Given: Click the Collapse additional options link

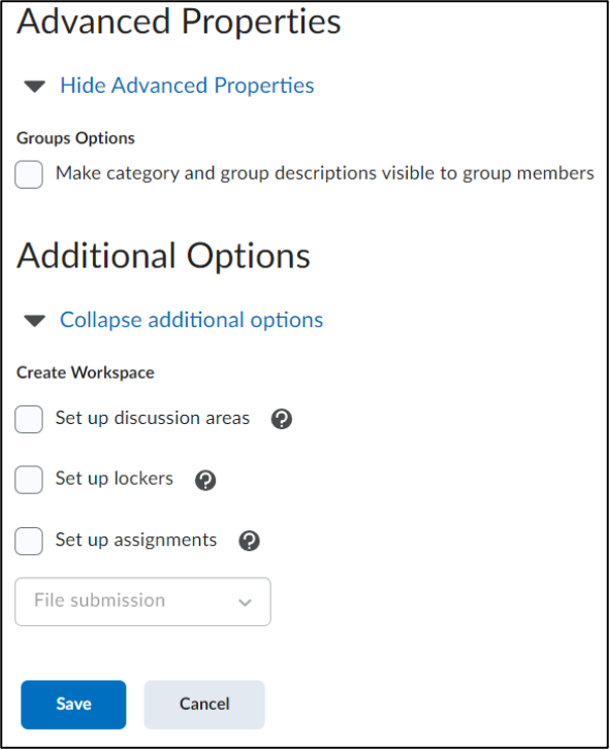Looking at the screenshot, I should pos(191,320).
